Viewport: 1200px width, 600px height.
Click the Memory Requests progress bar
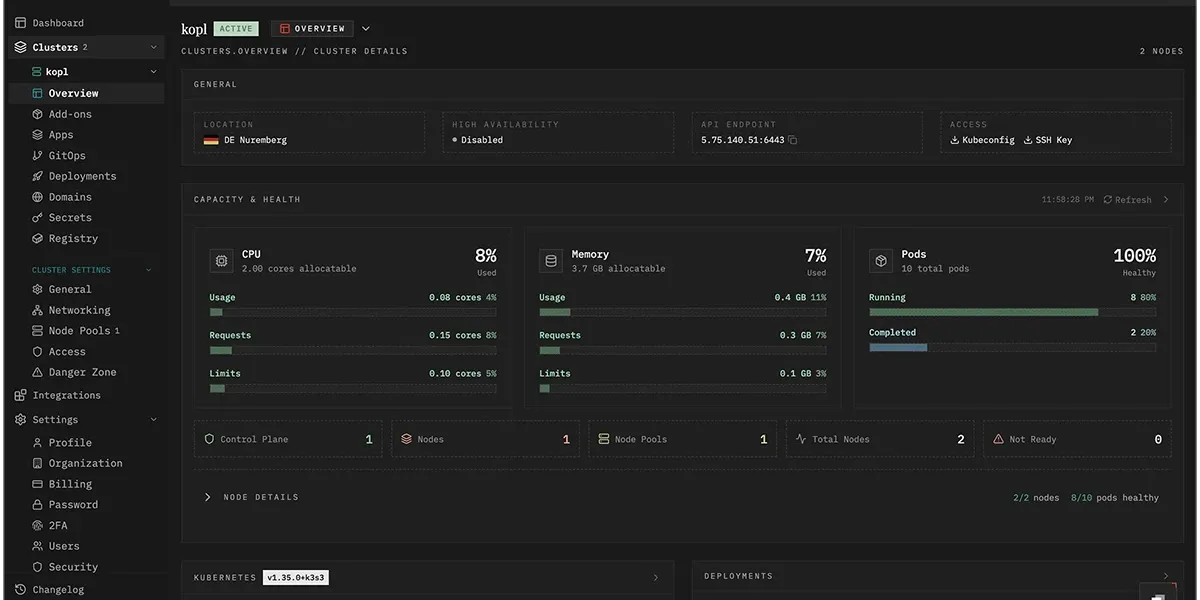683,350
